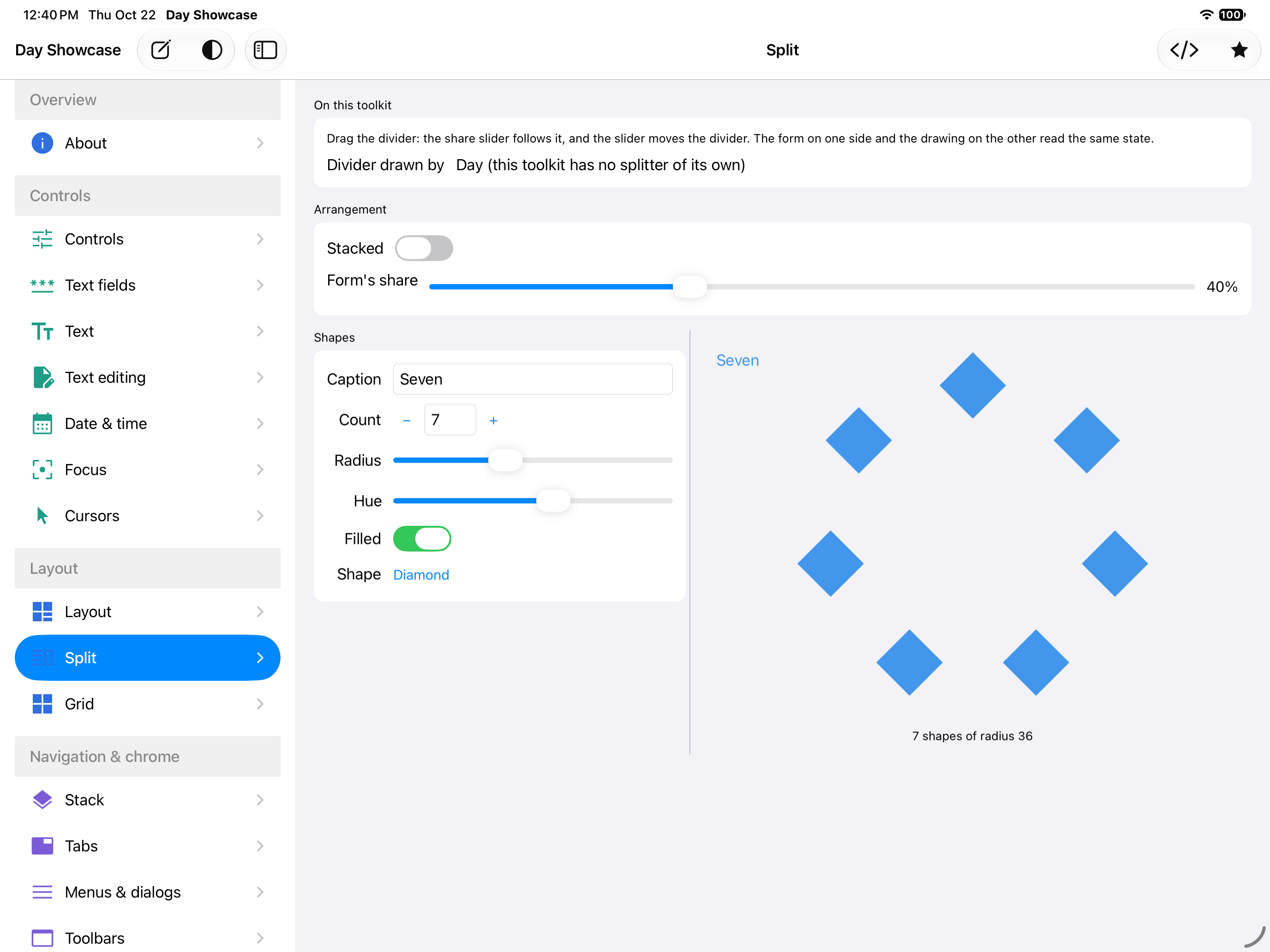Viewport: 1270px width, 952px height.
Task: Open the Toolbars sidebar item
Action: (148, 938)
